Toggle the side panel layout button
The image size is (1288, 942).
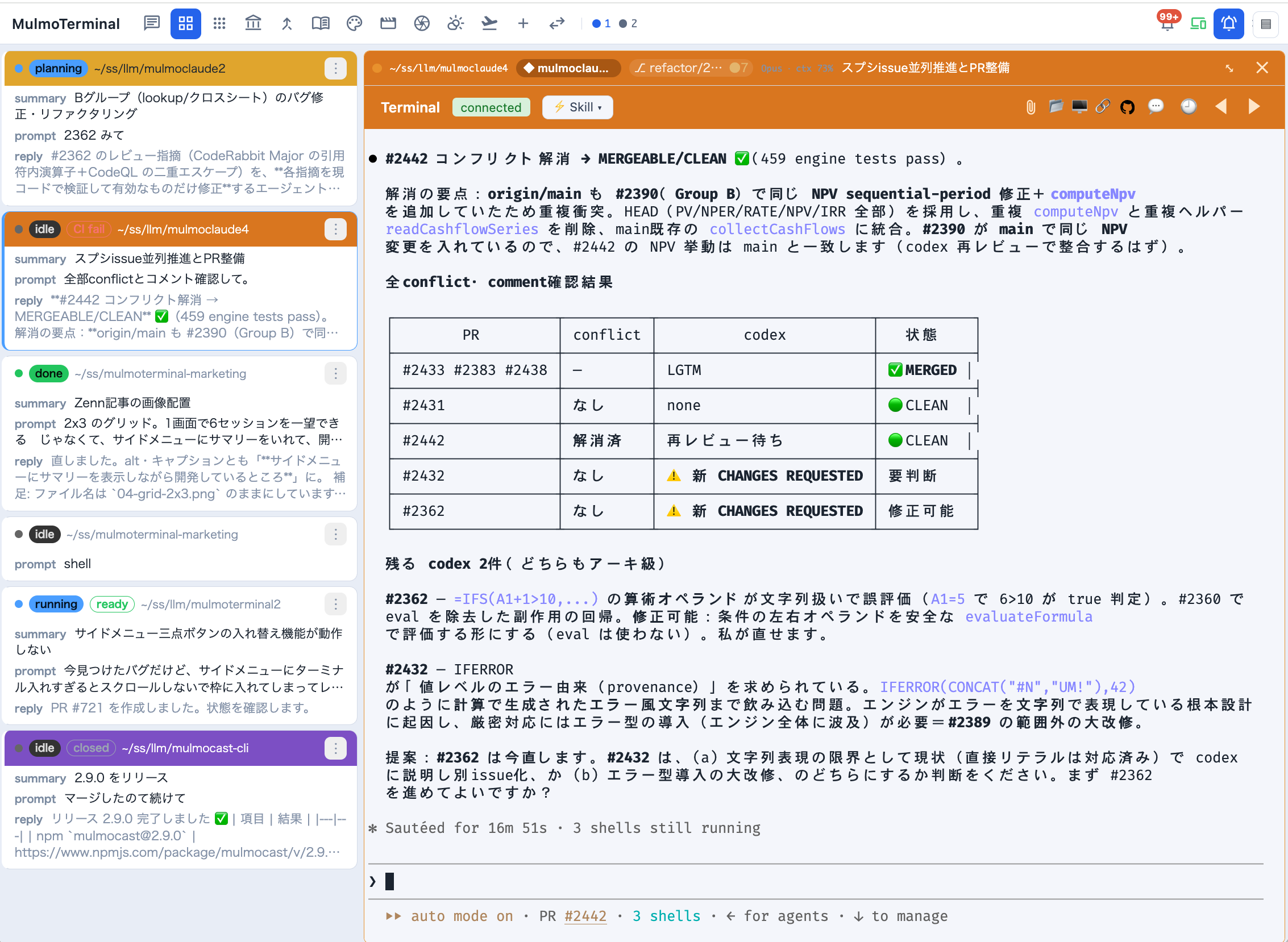[1266, 24]
